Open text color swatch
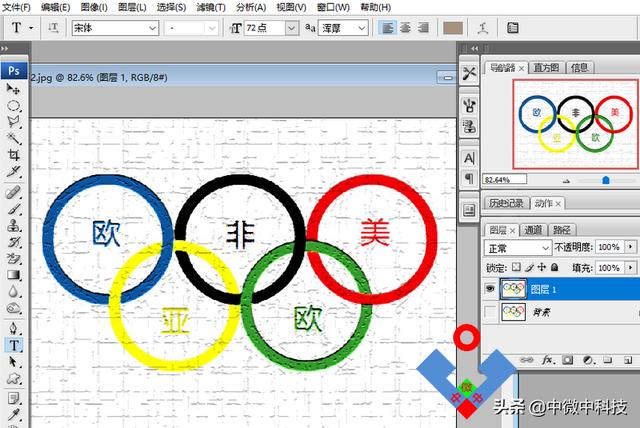 click(453, 28)
